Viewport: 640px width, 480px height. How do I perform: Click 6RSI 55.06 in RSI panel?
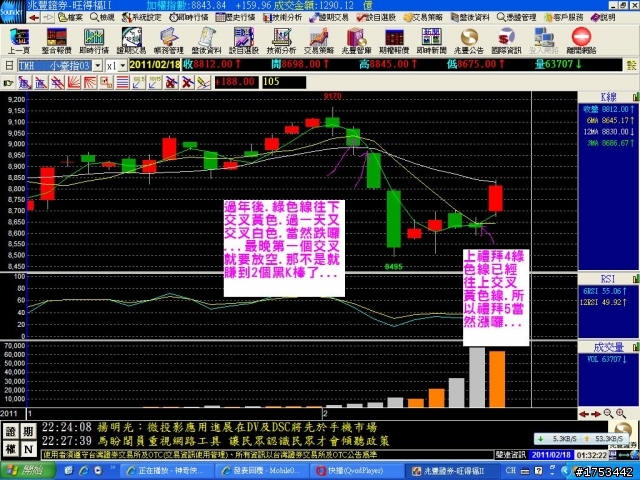point(606,291)
